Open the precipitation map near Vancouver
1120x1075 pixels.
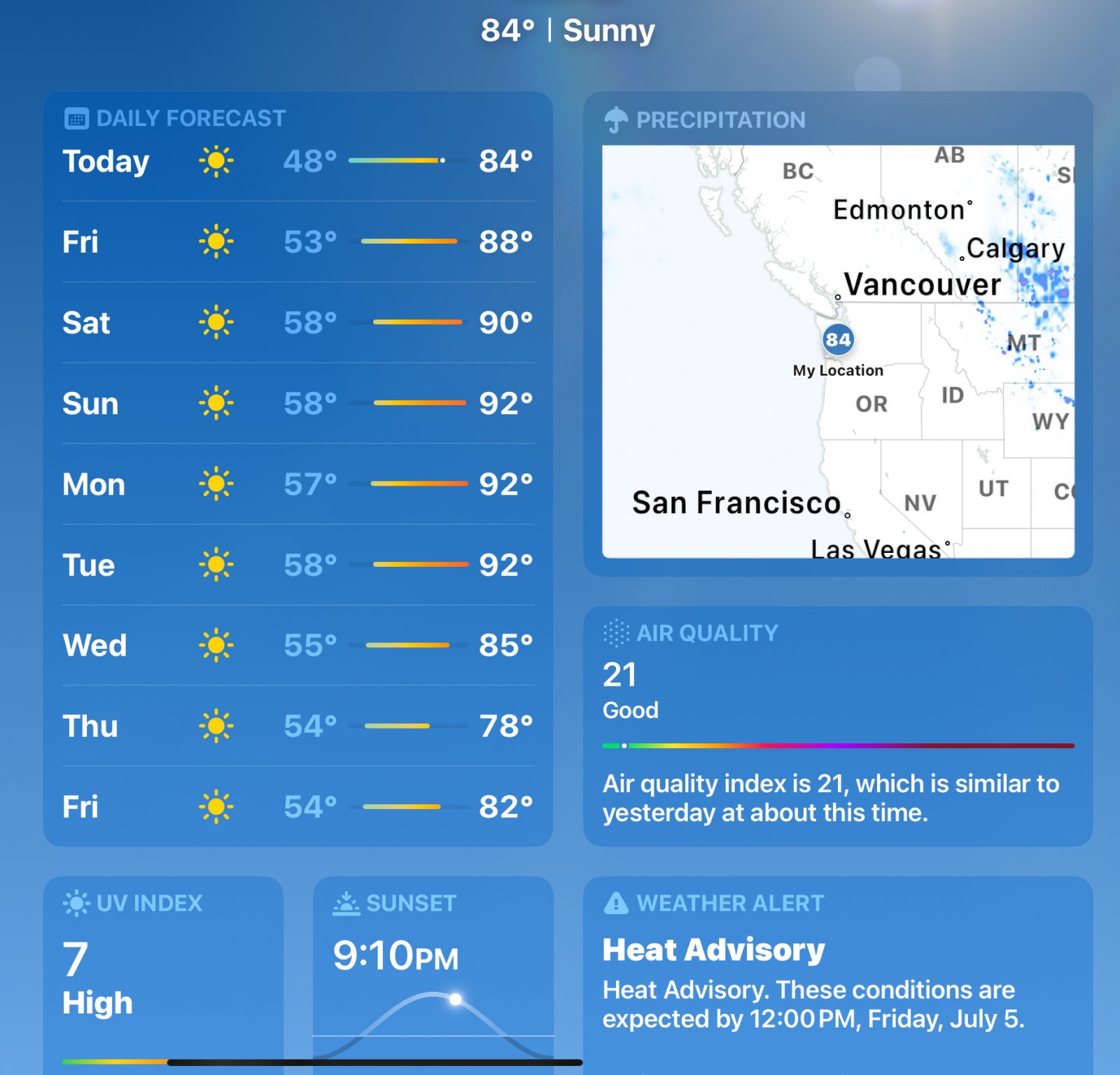(x=923, y=285)
